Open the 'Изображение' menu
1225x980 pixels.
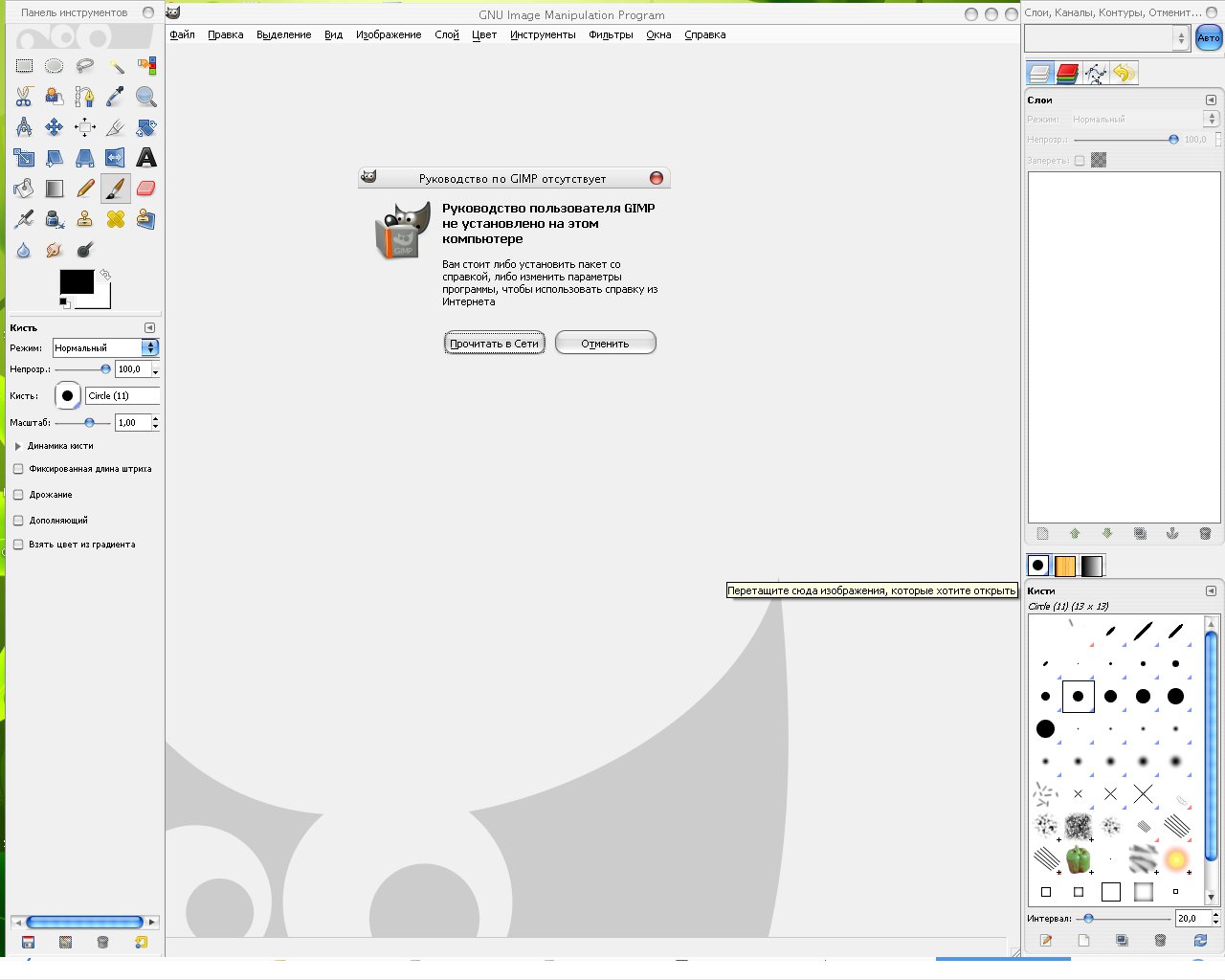coord(389,34)
